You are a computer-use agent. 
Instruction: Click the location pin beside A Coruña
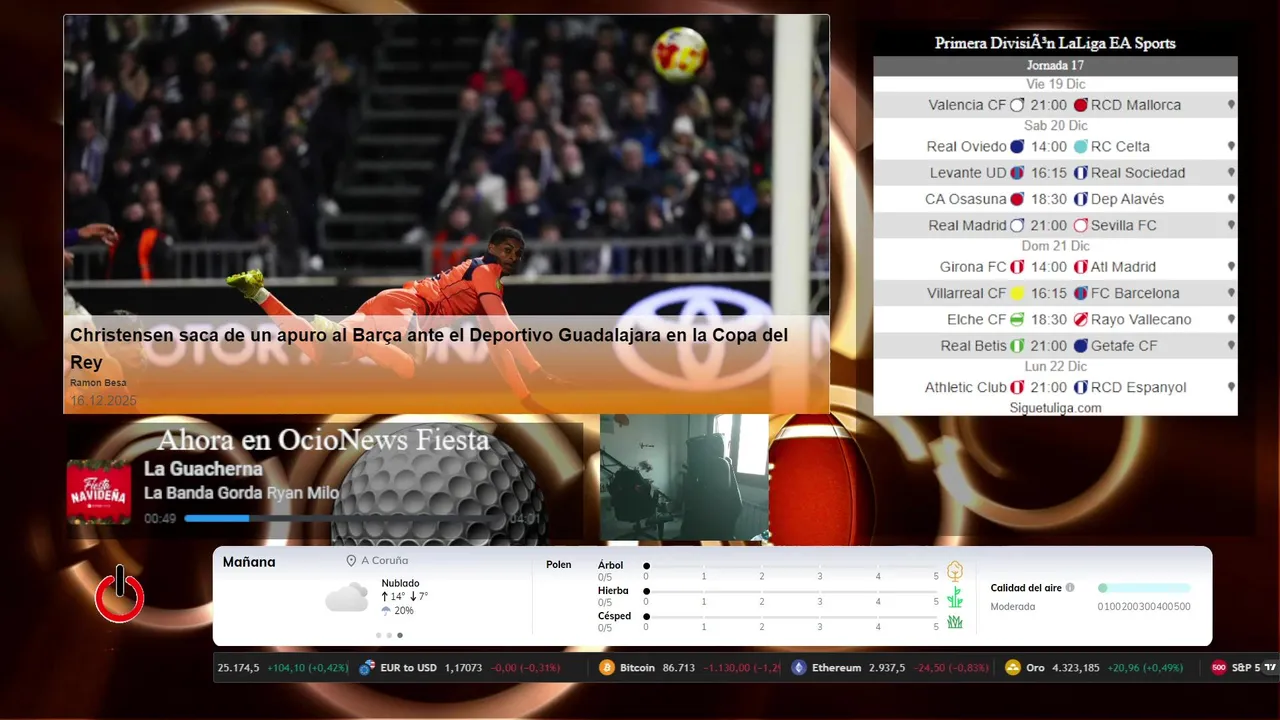click(351, 561)
